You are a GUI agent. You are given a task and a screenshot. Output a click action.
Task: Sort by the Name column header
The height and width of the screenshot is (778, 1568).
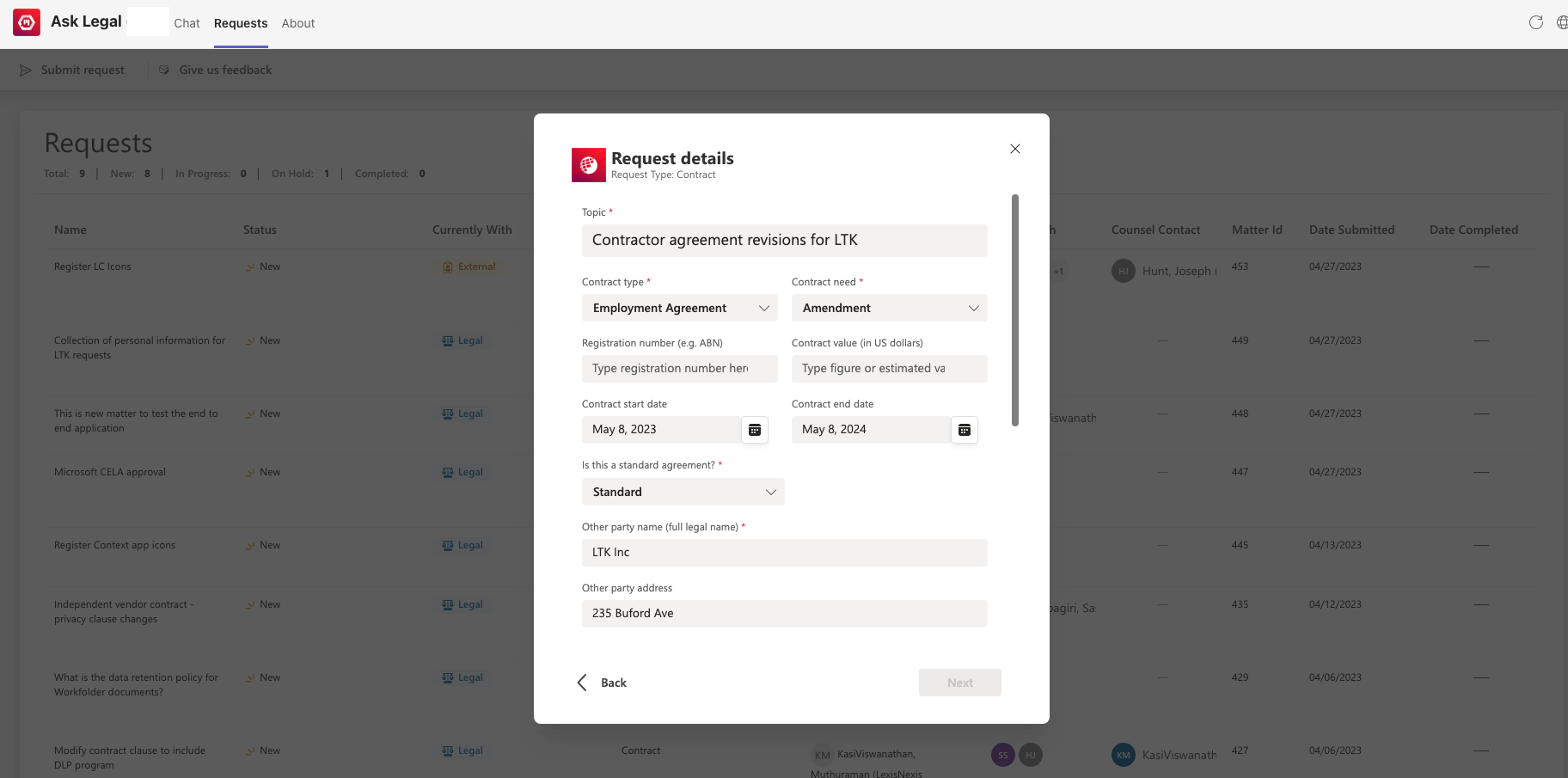(70, 230)
